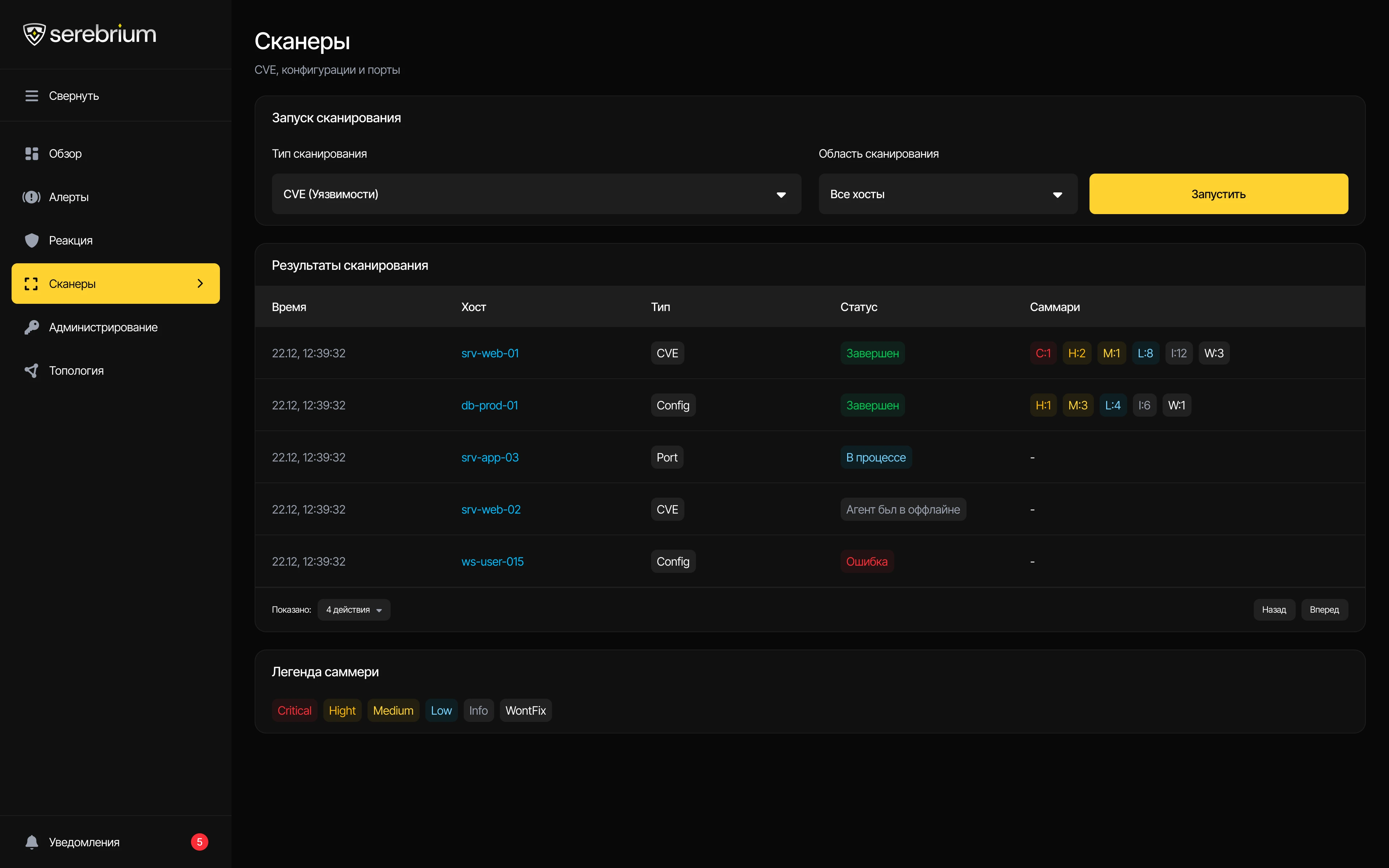Open the Топология graph icon
Screen dimensions: 1389x868
click(31, 371)
